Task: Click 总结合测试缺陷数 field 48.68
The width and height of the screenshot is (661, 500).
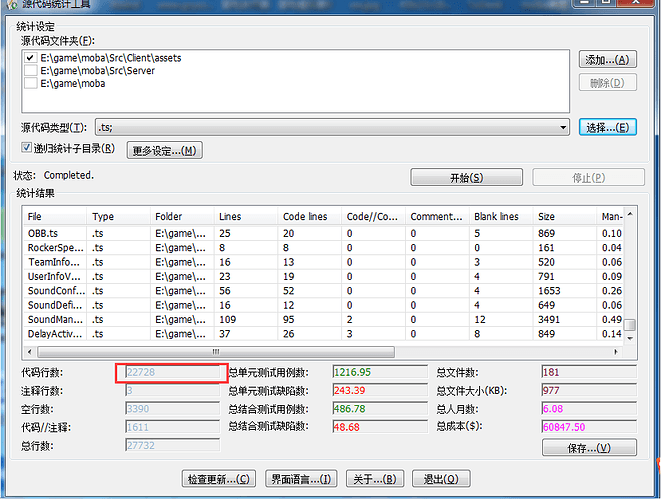Action: pyautogui.click(x=380, y=427)
